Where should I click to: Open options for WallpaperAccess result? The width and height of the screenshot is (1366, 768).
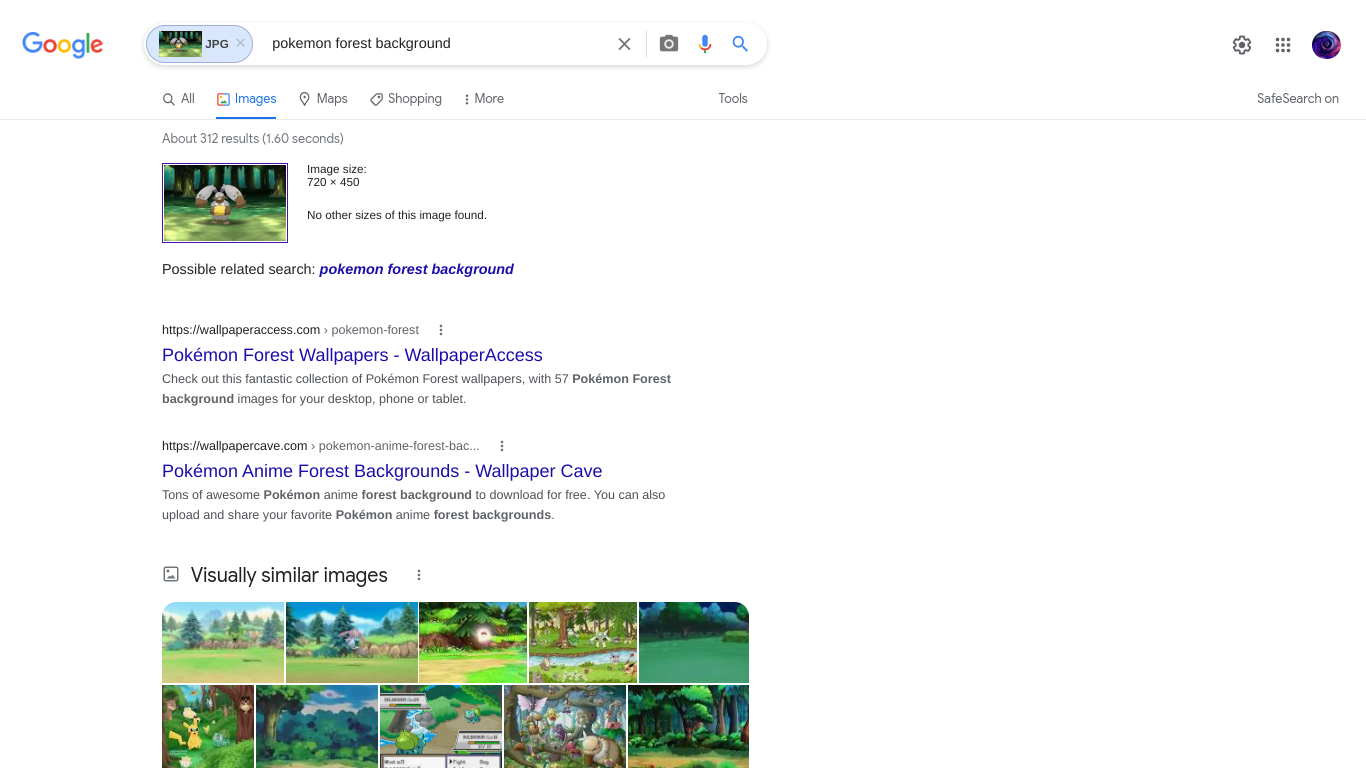click(x=441, y=330)
